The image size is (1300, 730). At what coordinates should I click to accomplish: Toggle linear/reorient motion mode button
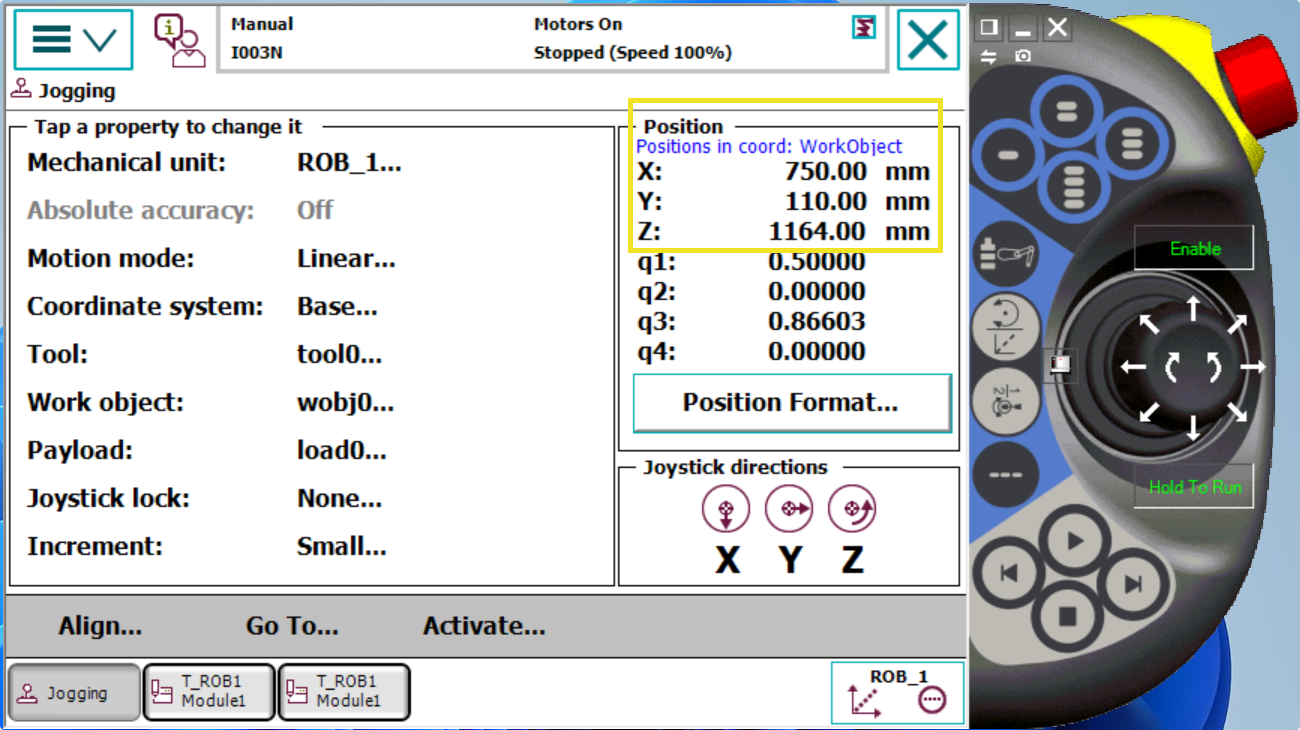click(1005, 329)
